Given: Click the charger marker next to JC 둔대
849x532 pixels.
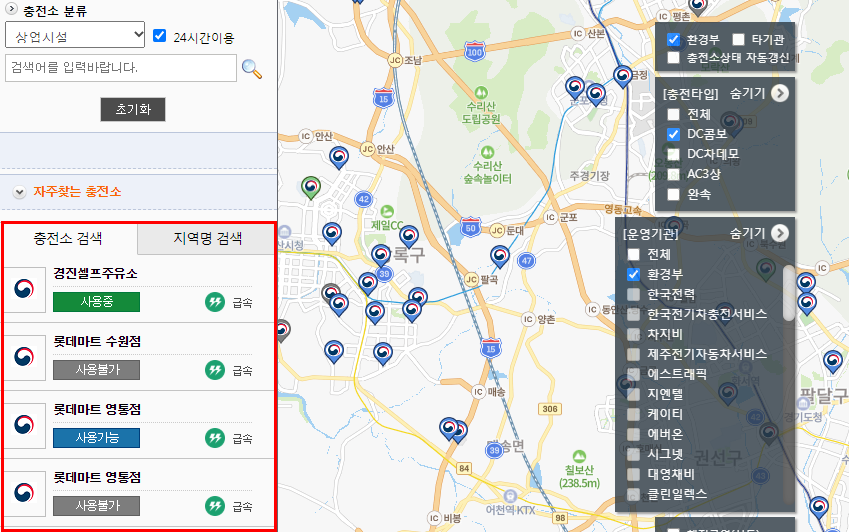Looking at the screenshot, I should pyautogui.click(x=500, y=257).
